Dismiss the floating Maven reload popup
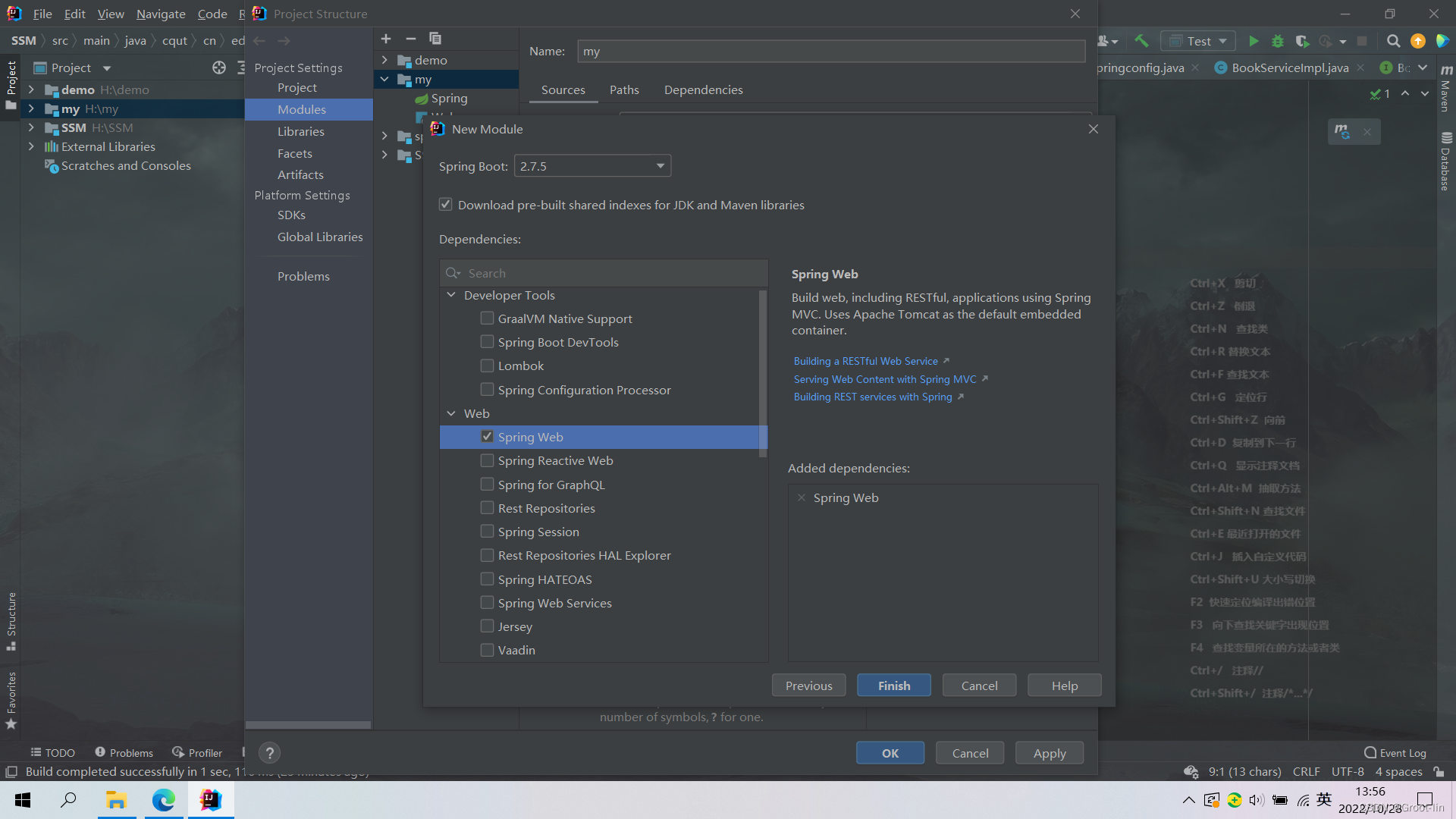This screenshot has height=819, width=1456. coord(1367,131)
